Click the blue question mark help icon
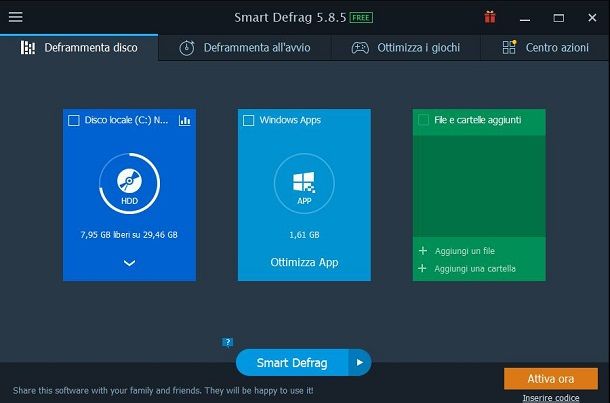 click(228, 342)
